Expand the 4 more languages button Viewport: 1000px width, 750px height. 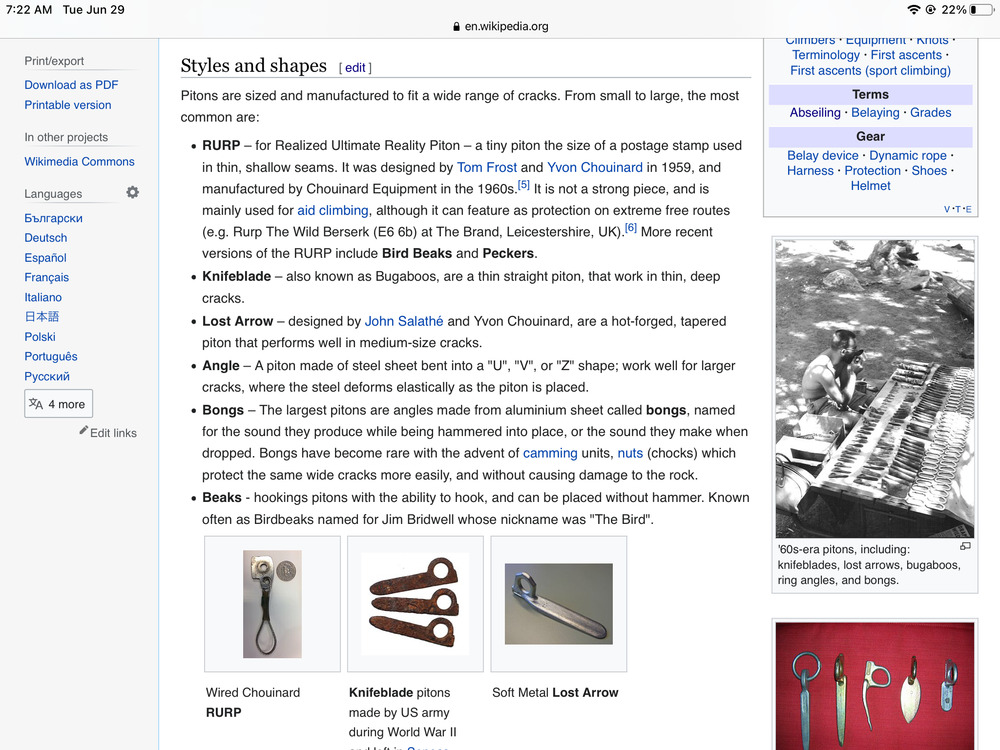58,404
